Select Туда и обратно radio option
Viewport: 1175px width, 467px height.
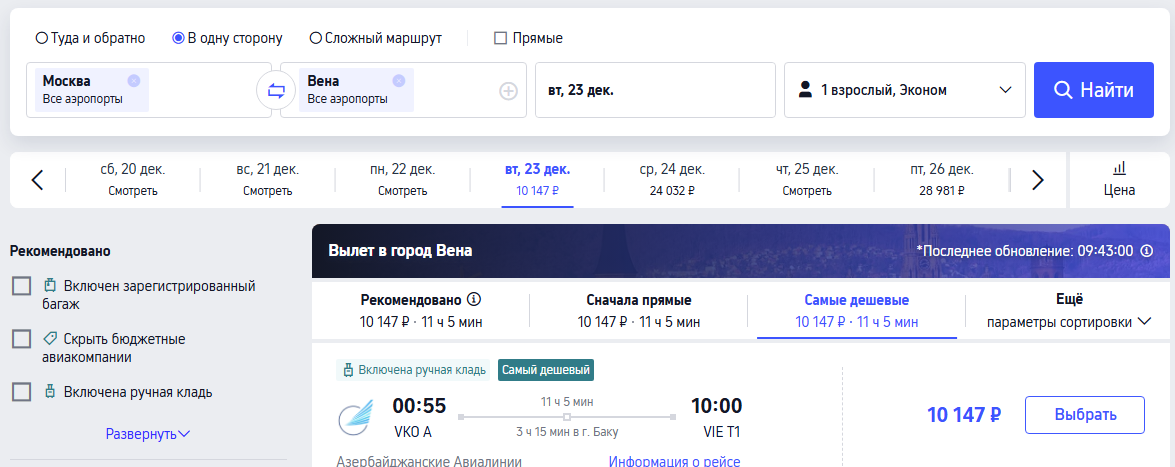(x=42, y=38)
